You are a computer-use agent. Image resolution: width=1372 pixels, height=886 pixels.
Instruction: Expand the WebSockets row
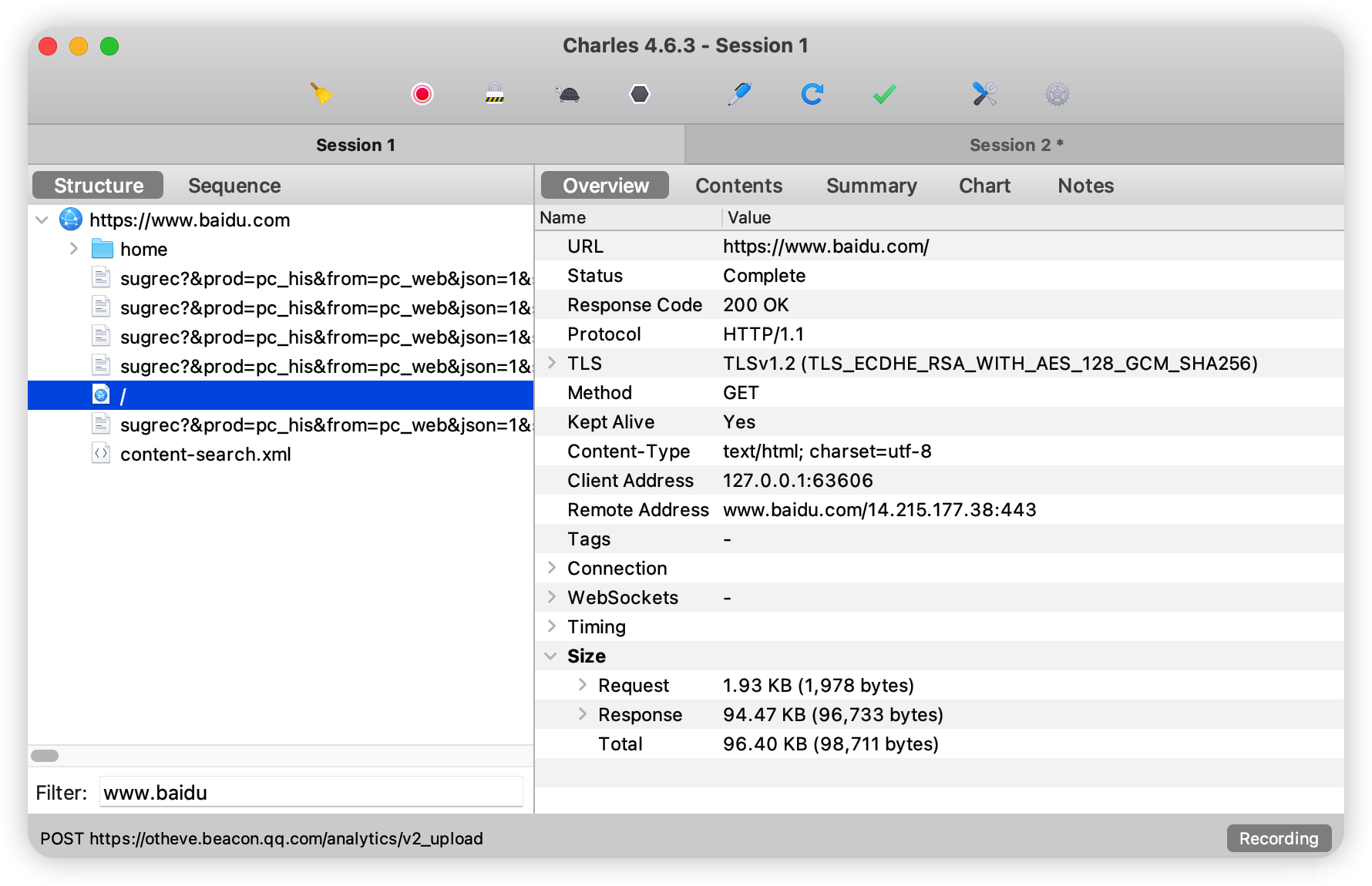(x=552, y=597)
